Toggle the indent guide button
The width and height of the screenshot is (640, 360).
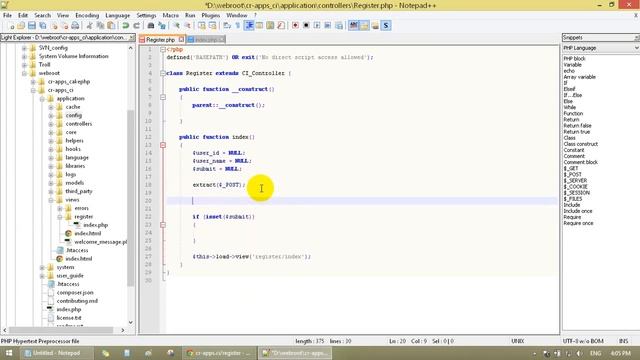click(x=249, y=26)
